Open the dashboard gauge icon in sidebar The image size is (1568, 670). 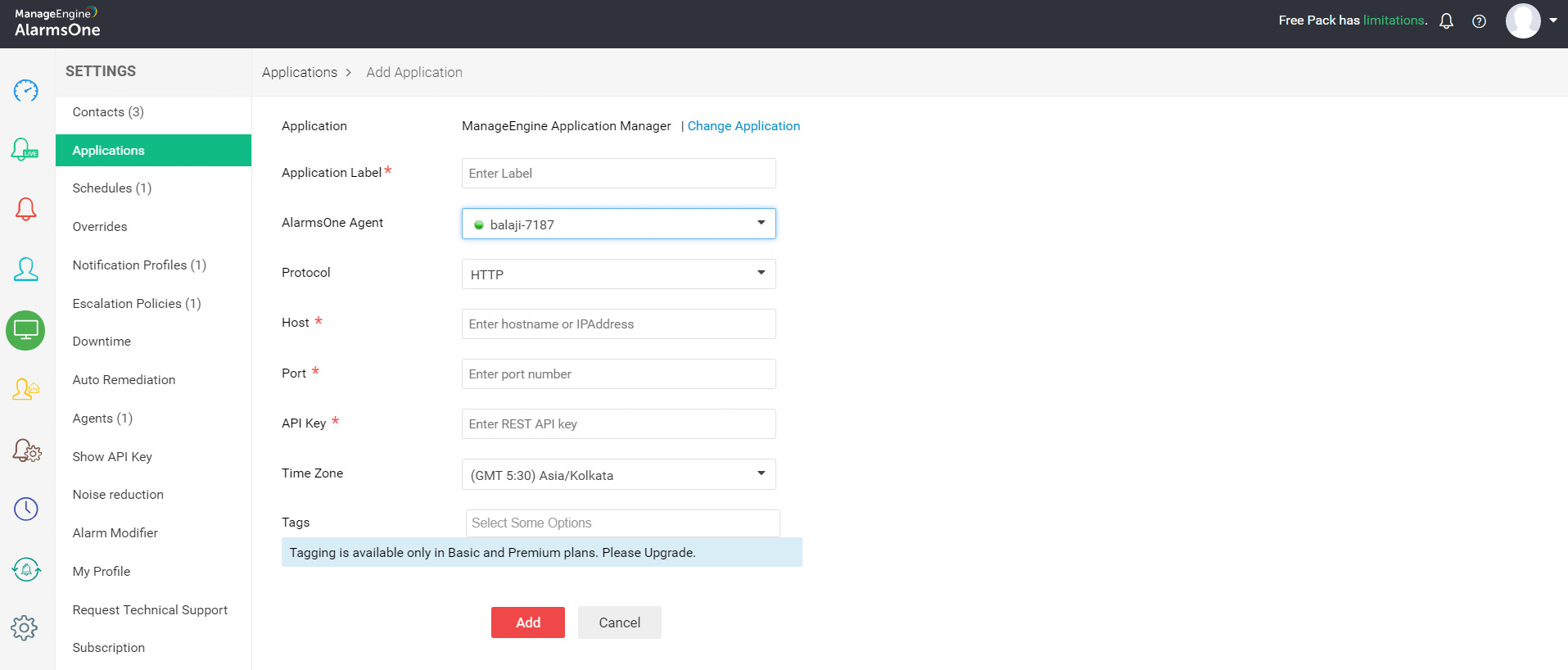click(x=25, y=90)
